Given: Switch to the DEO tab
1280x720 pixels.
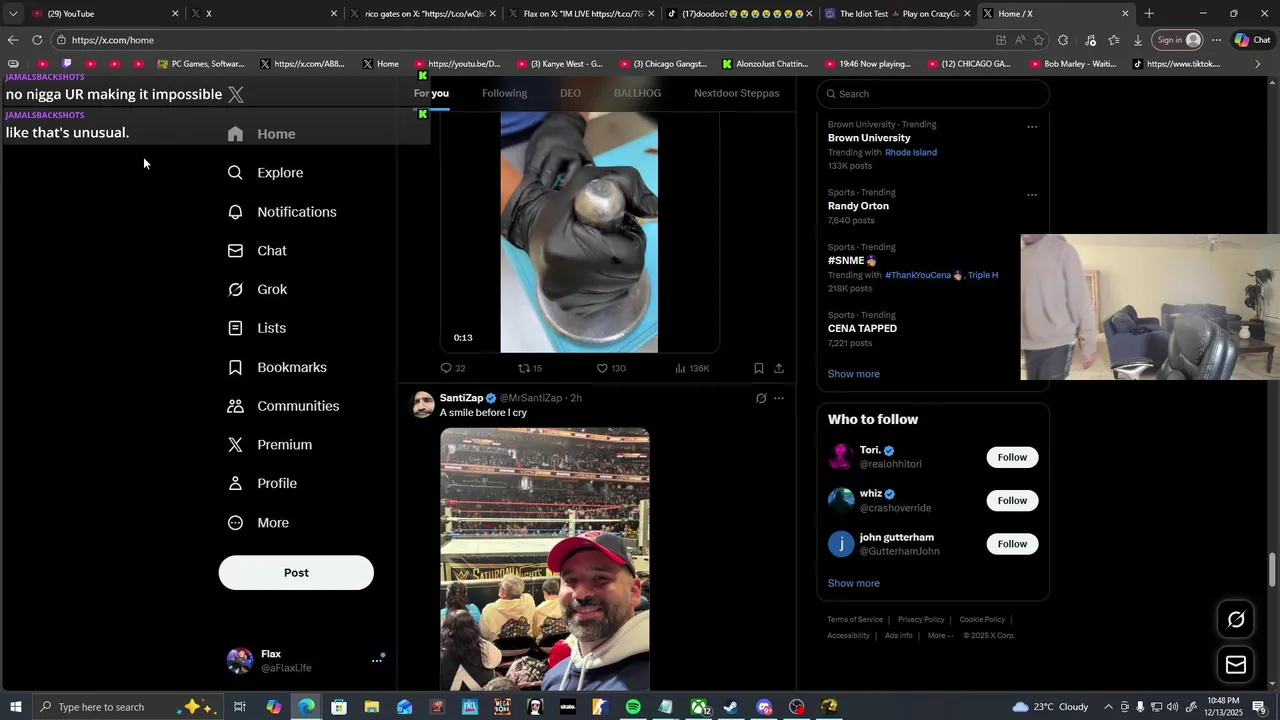Looking at the screenshot, I should click(570, 93).
